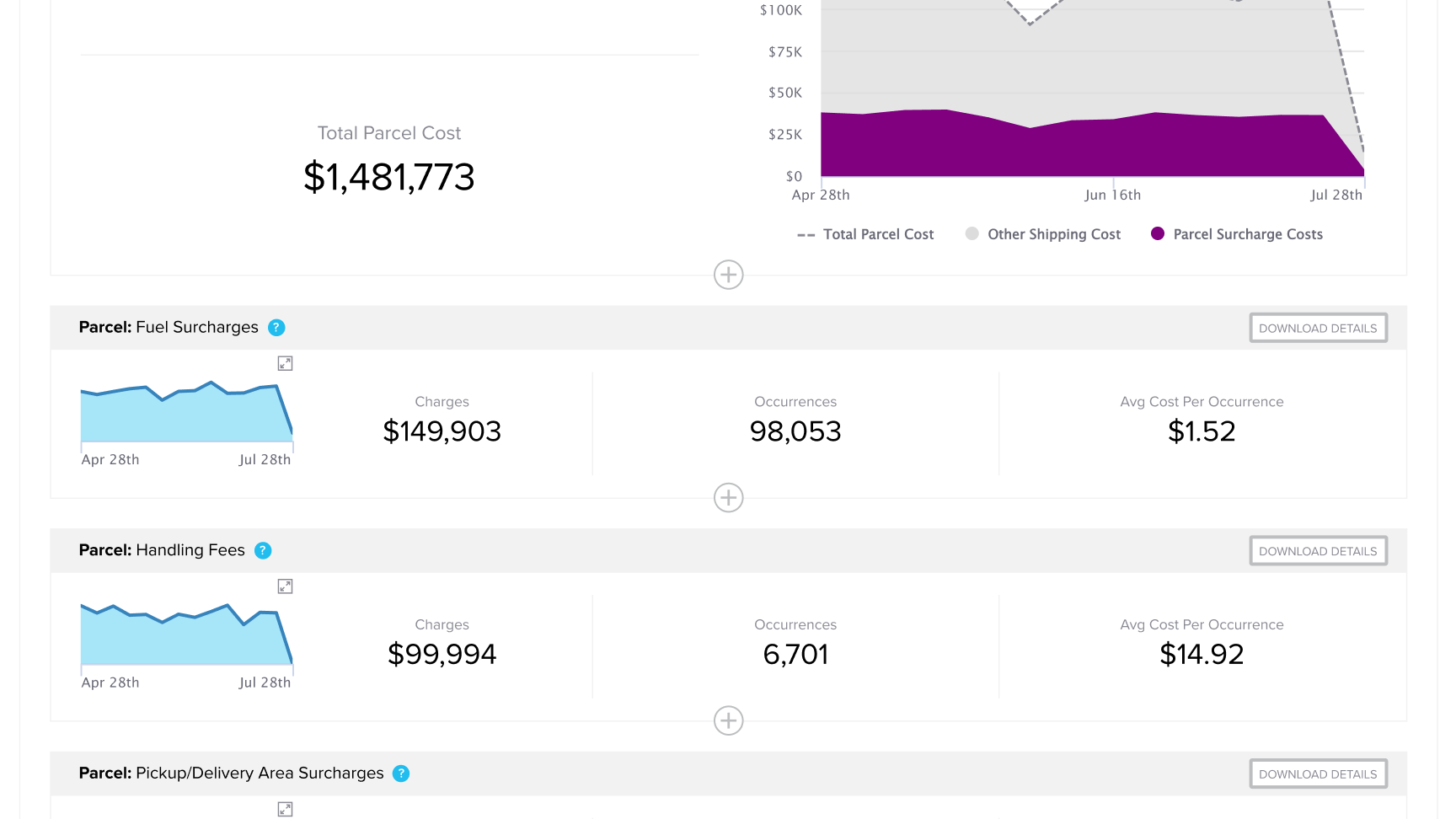Image resolution: width=1456 pixels, height=819 pixels.
Task: Expand the Handling Fees section details
Action: click(x=729, y=720)
